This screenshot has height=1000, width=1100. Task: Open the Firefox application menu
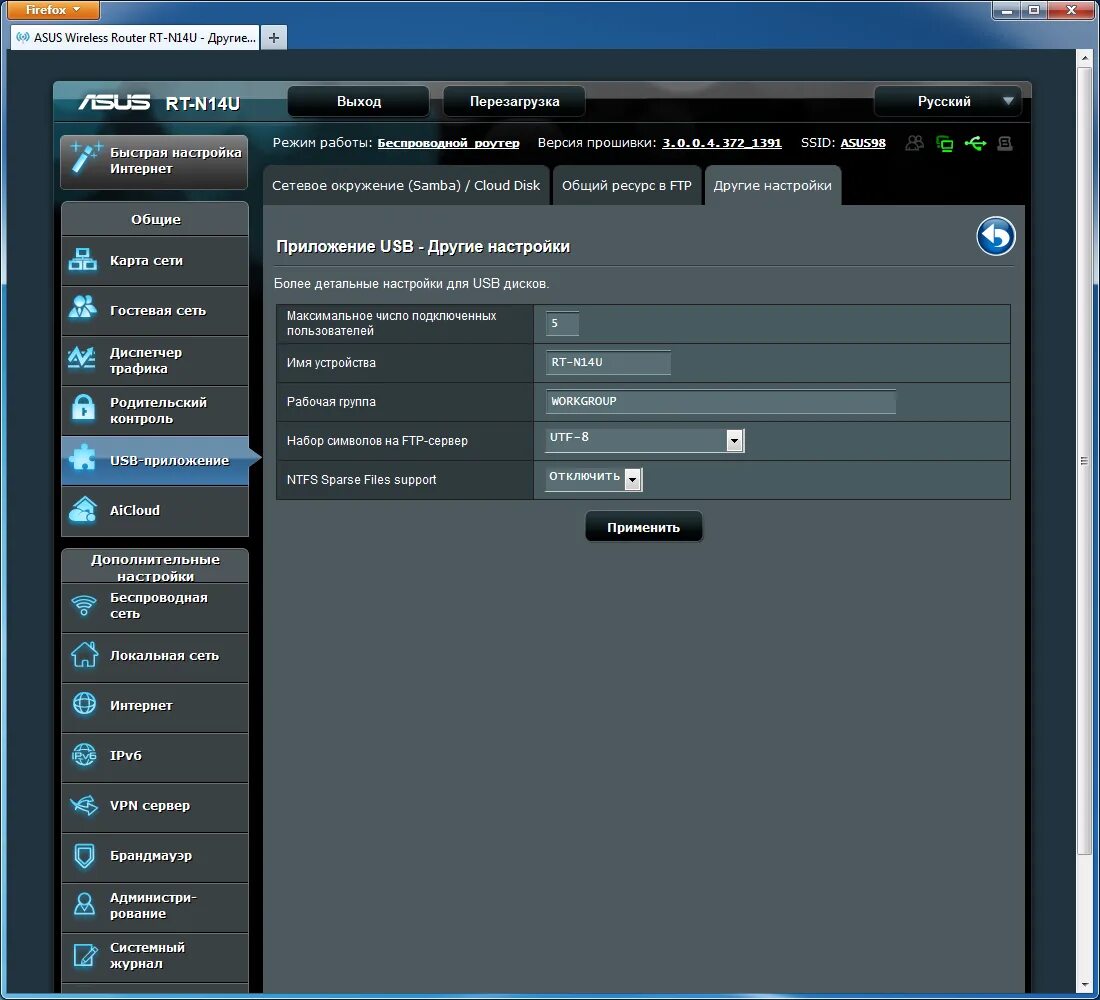coord(54,10)
